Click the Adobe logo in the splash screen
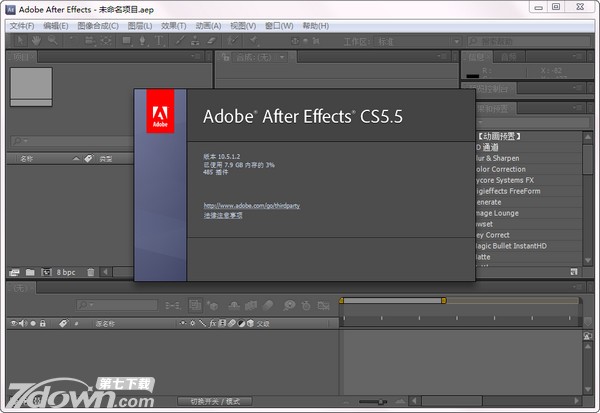The height and width of the screenshot is (413, 600). [160, 112]
